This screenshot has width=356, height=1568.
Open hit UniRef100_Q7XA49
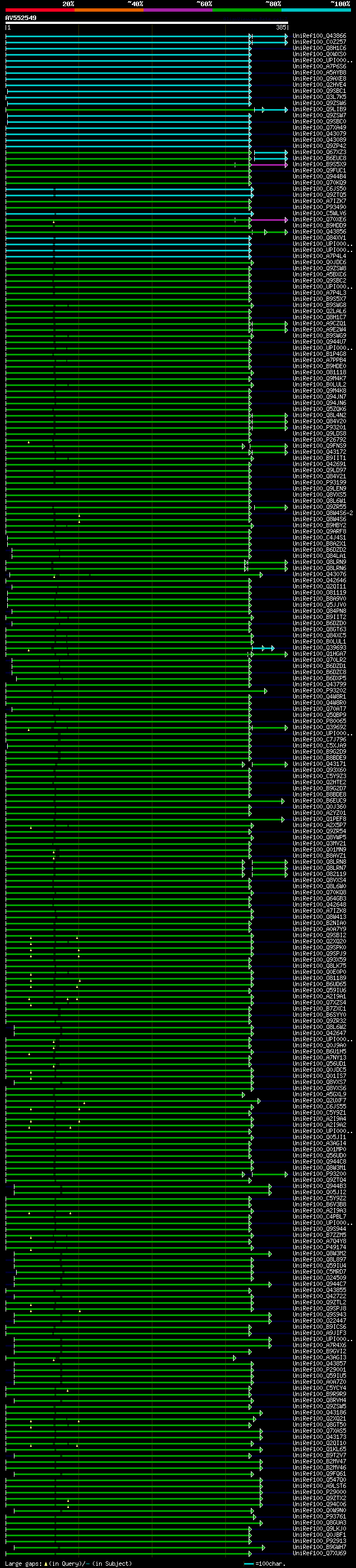point(319,128)
